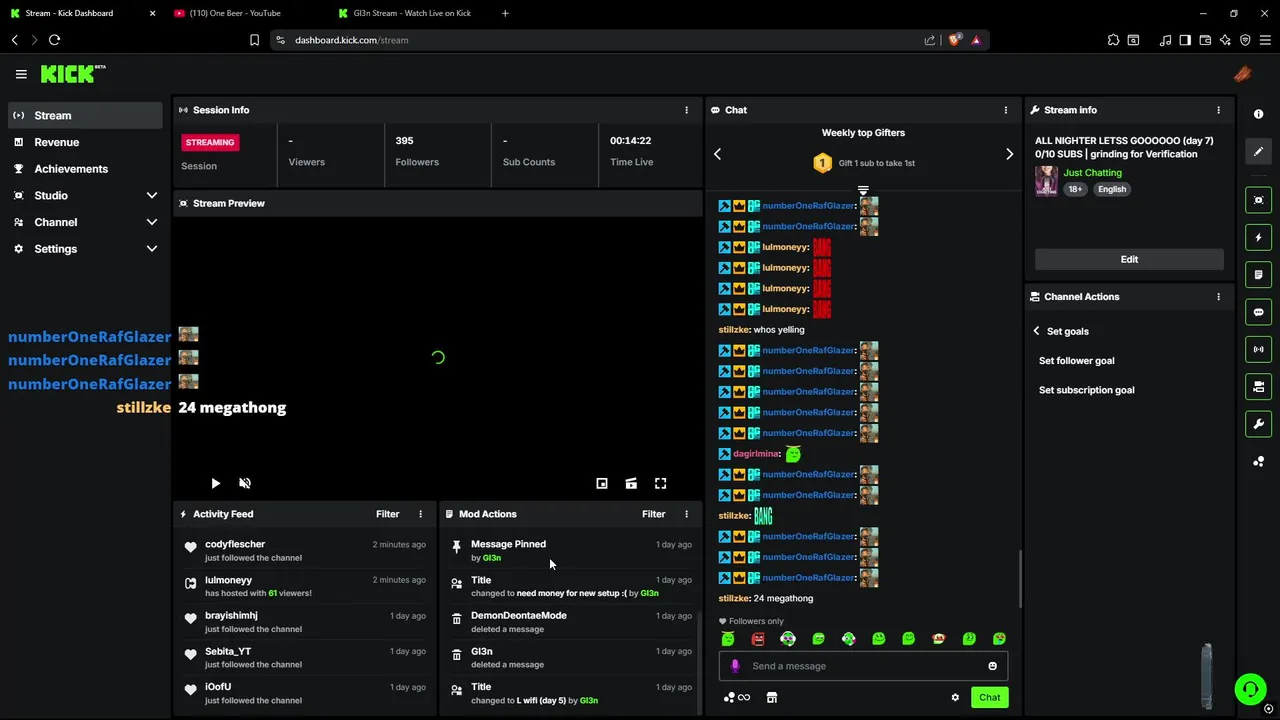Bookmark this page icon in address bar
The image size is (1280, 720).
click(x=254, y=40)
